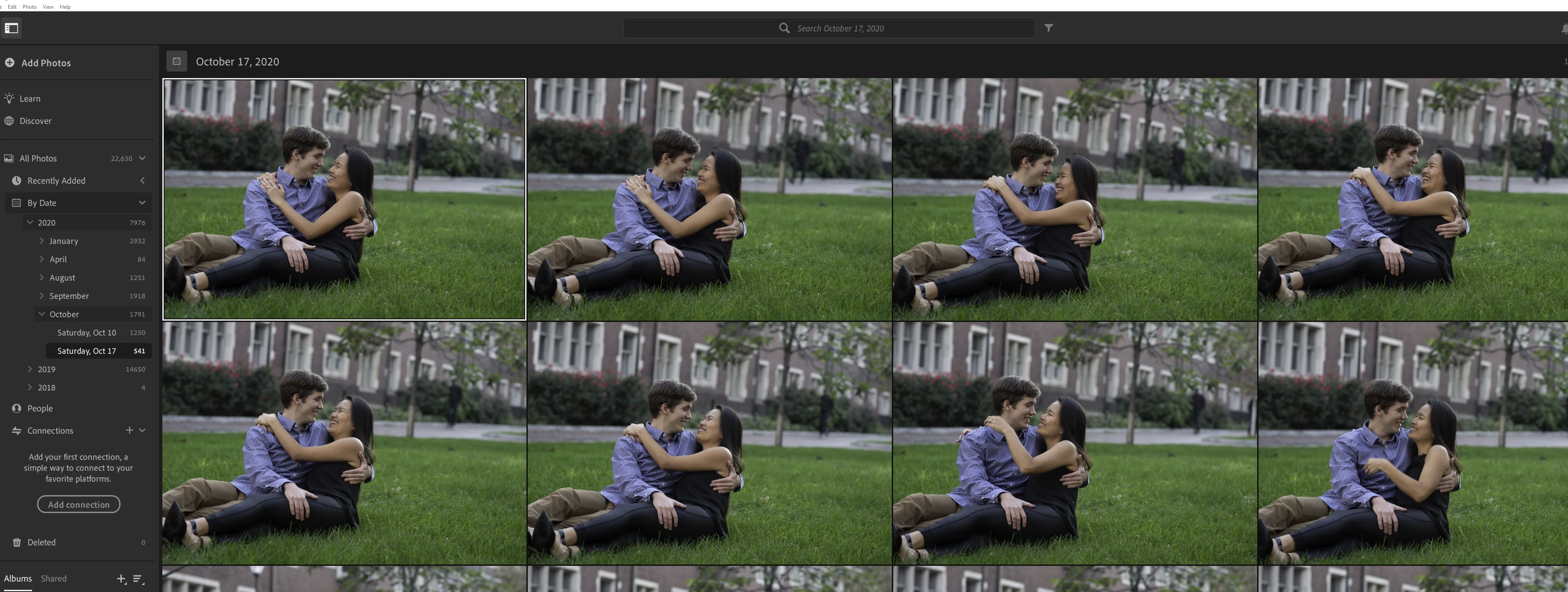Select Saturday, Oct 10 date entry
1568x592 pixels.
coord(86,333)
